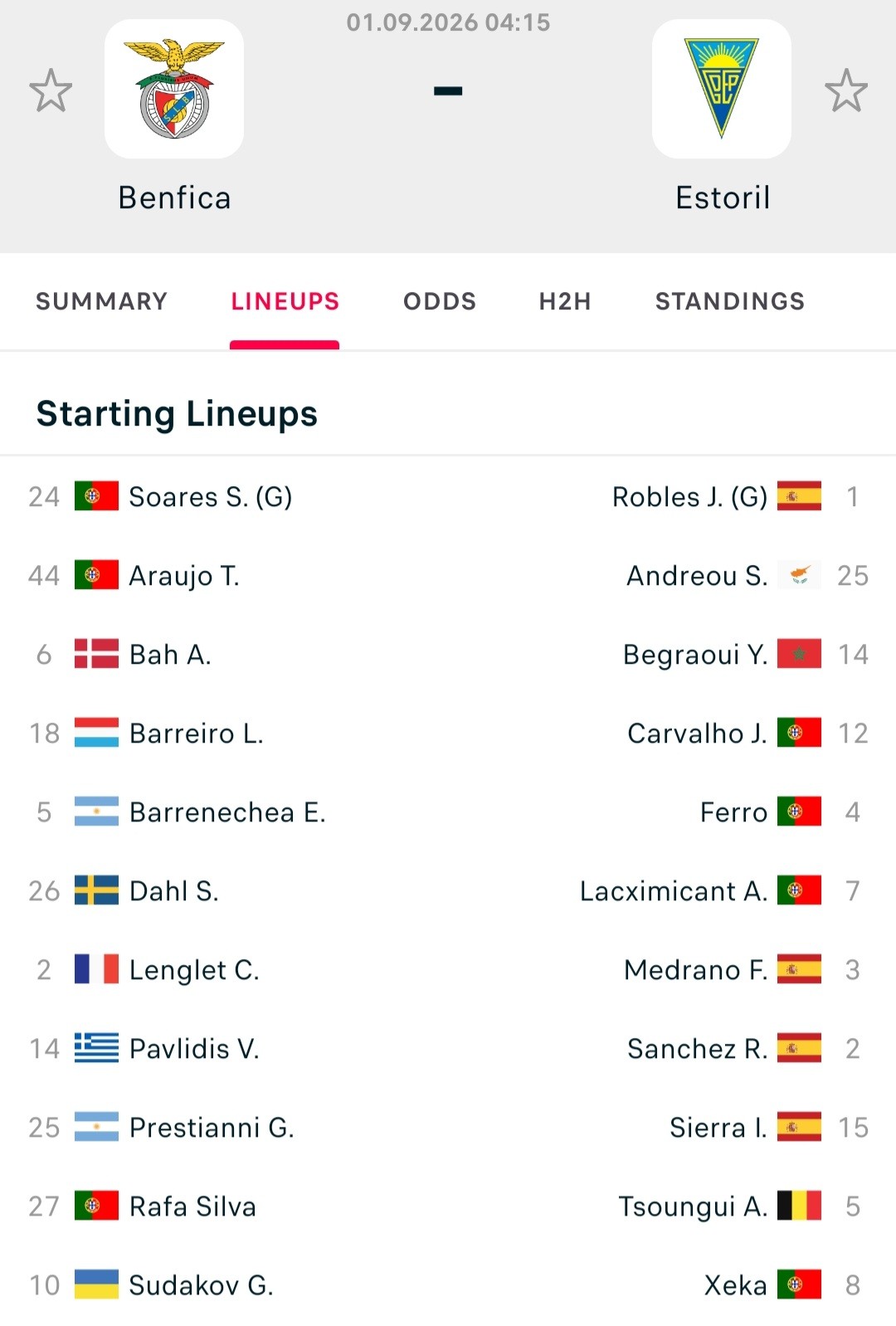Switch to the Summary tab
Image resolution: width=896 pixels, height=1326 pixels.
pyautogui.click(x=101, y=301)
